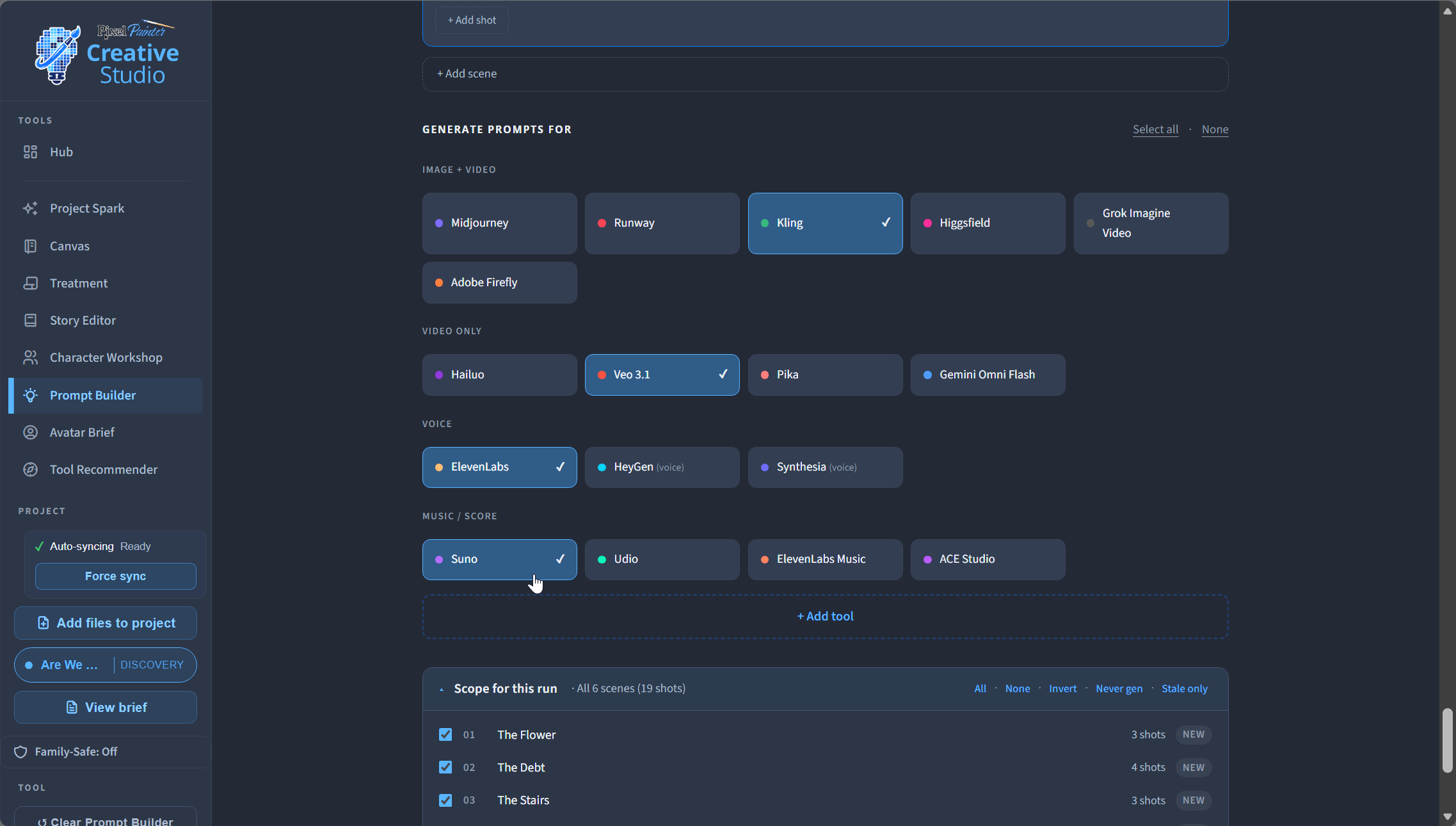This screenshot has width=1456, height=826.
Task: Go to Hub in sidebar
Action: 106,152
